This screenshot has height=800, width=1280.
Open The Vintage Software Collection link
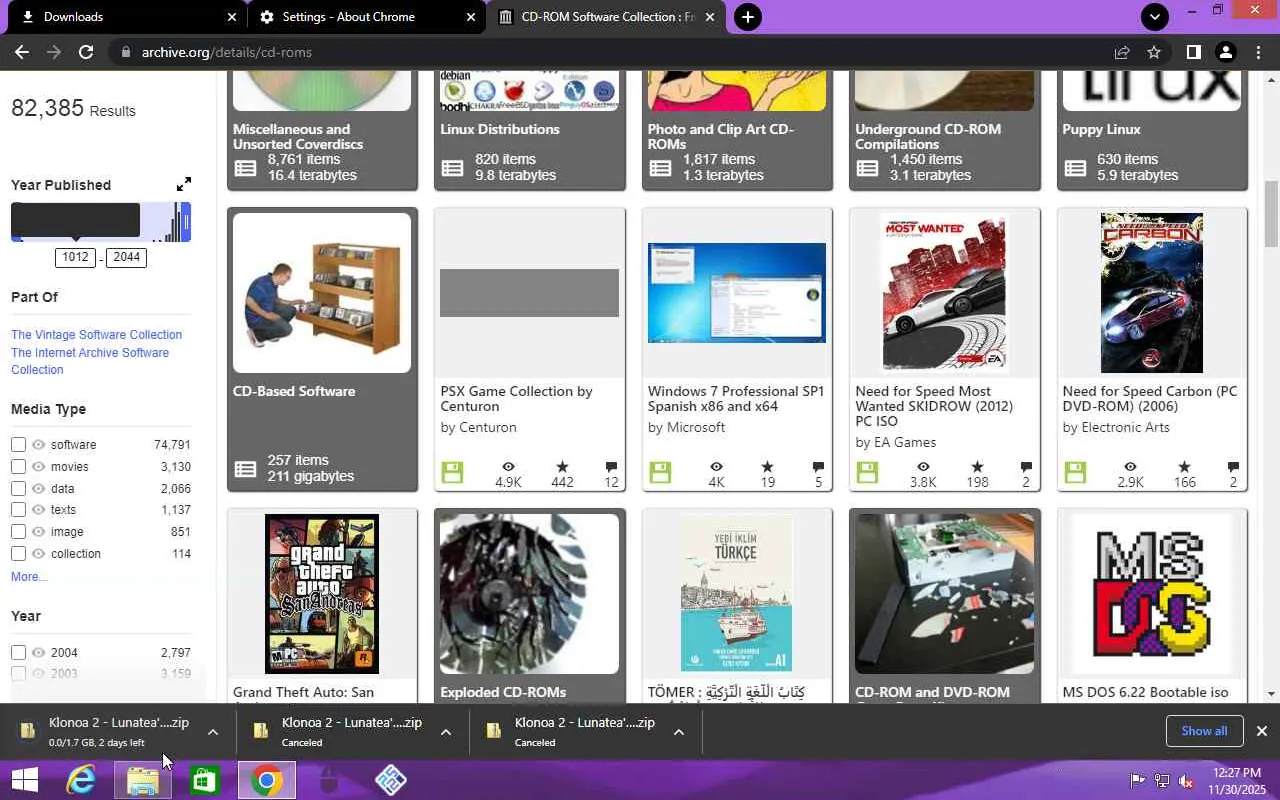point(96,335)
